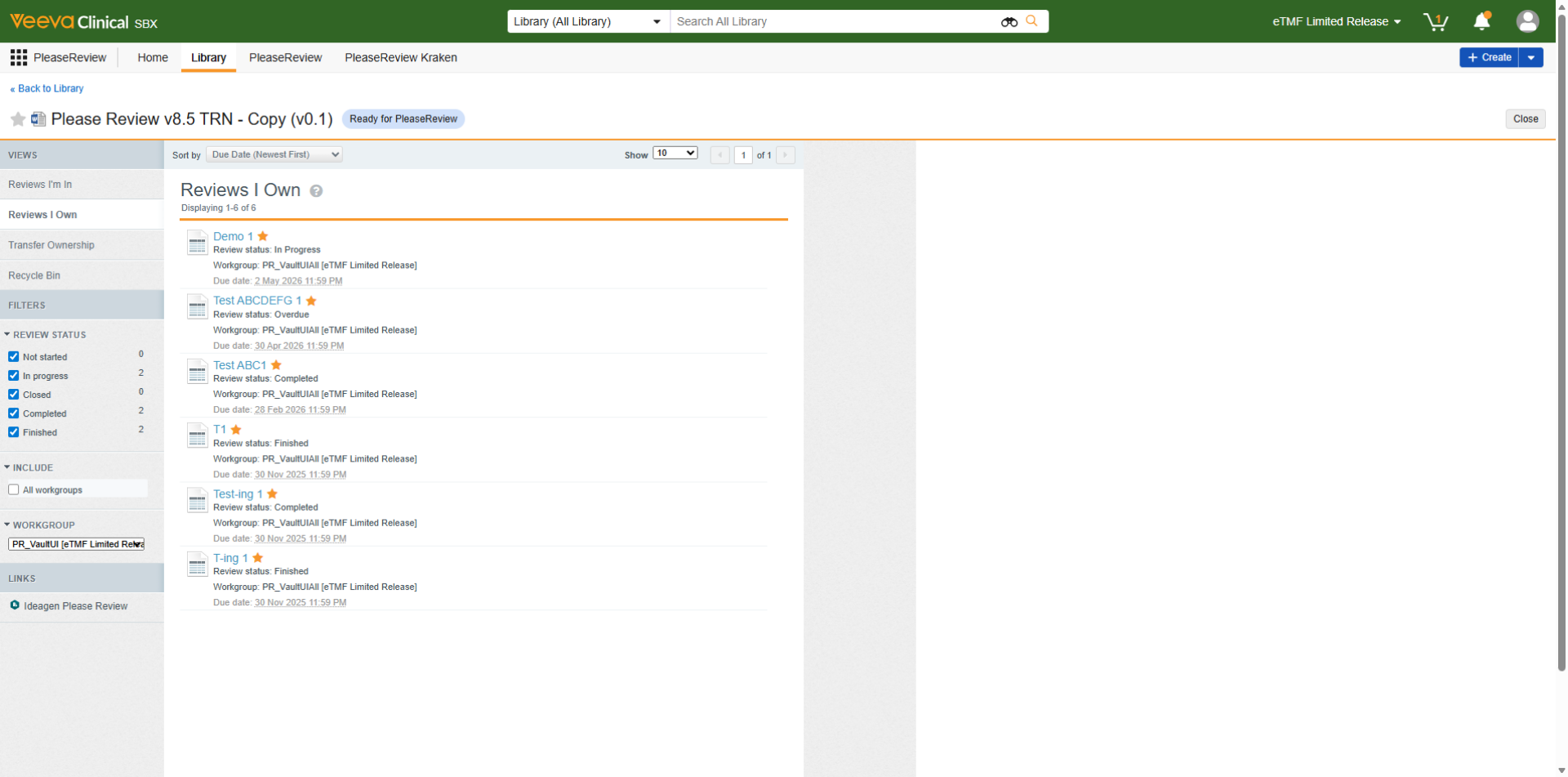Click the star next to Test ABCDEFG 1
The width and height of the screenshot is (1568, 777).
pyautogui.click(x=311, y=301)
